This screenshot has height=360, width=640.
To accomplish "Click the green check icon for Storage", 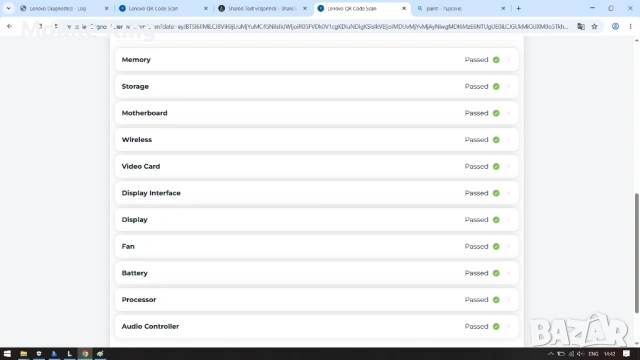I will [496, 87].
